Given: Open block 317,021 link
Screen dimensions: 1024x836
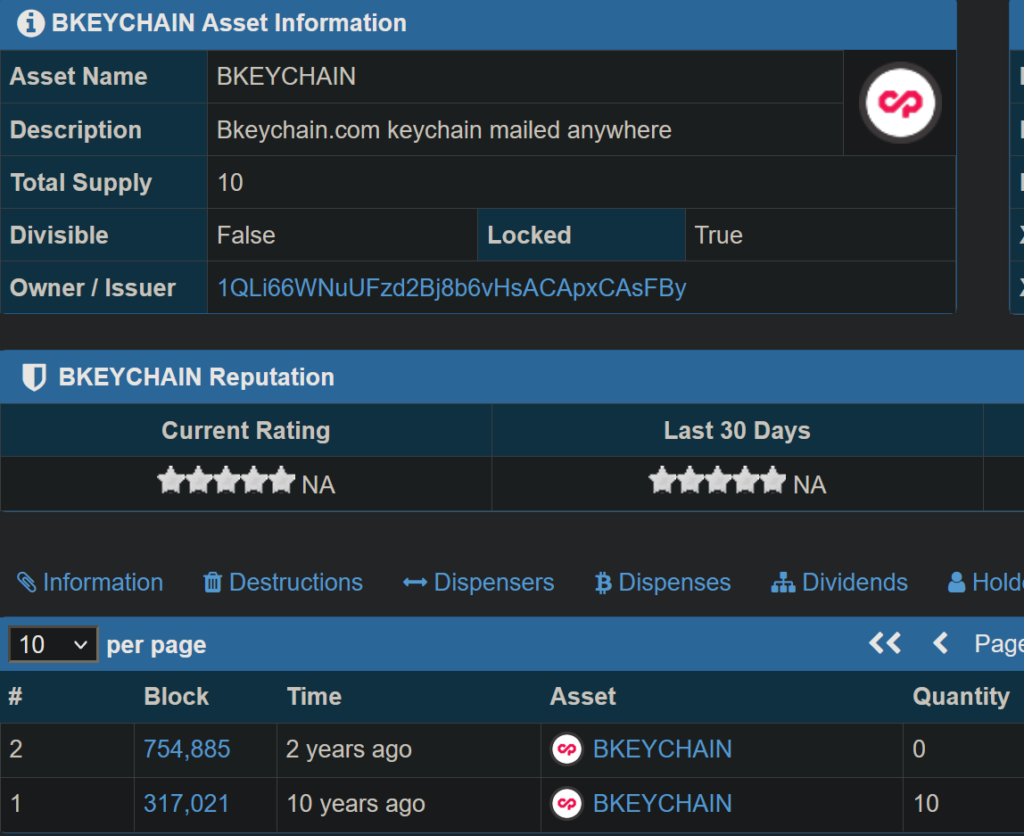Looking at the screenshot, I should point(186,803).
